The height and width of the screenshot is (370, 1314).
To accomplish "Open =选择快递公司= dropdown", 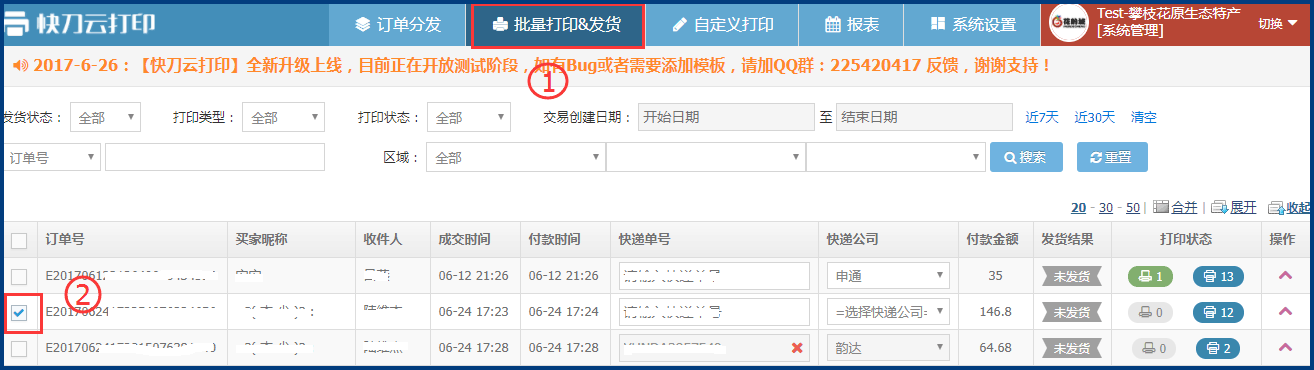I will click(x=888, y=312).
